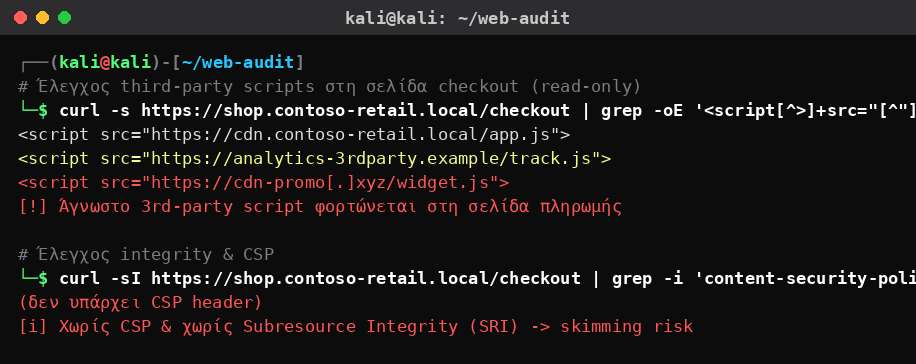Image resolution: width=916 pixels, height=364 pixels.
Task: Select the analytics-3rdparty.example/track.js script line
Action: coord(315,158)
